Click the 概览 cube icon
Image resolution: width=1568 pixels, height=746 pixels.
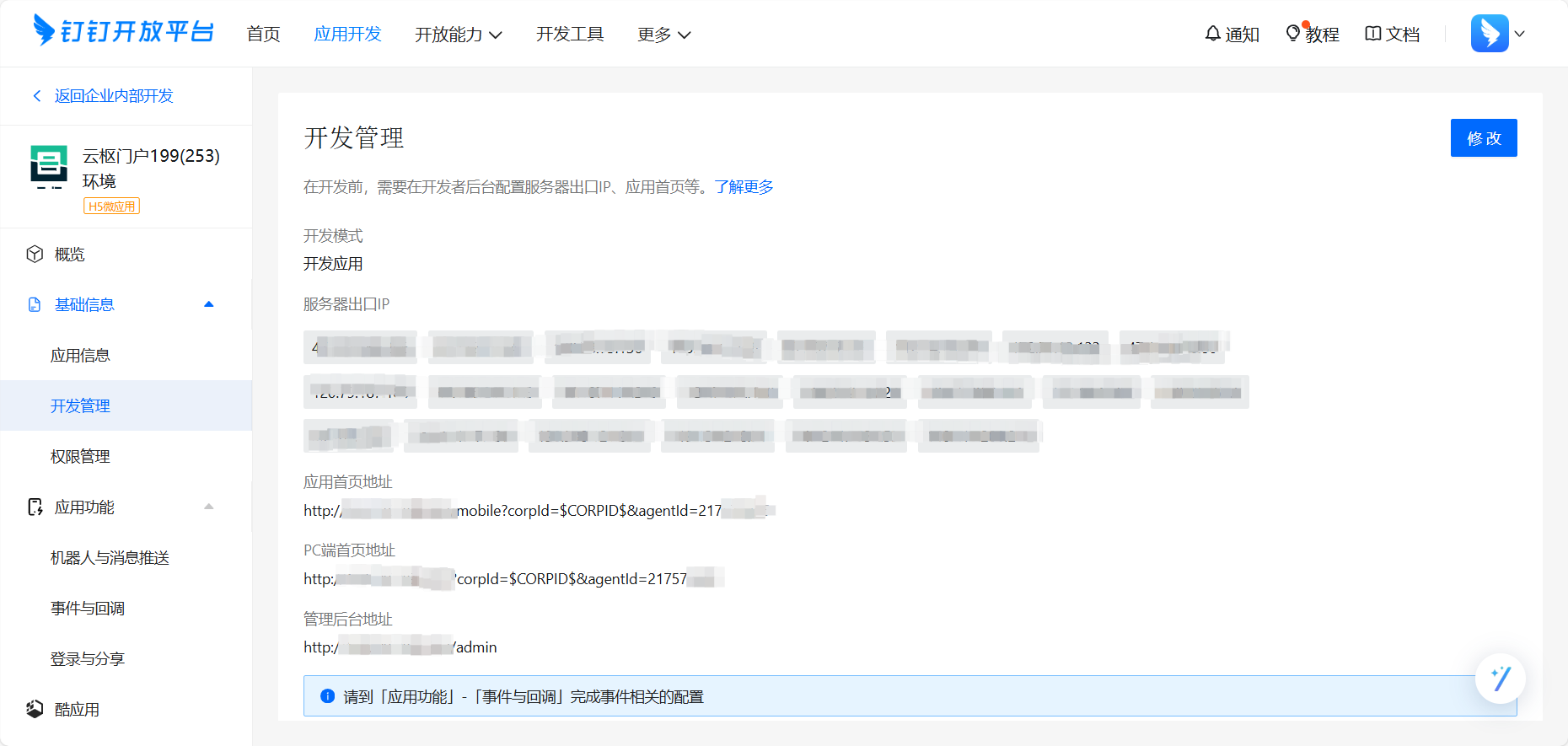(35, 254)
